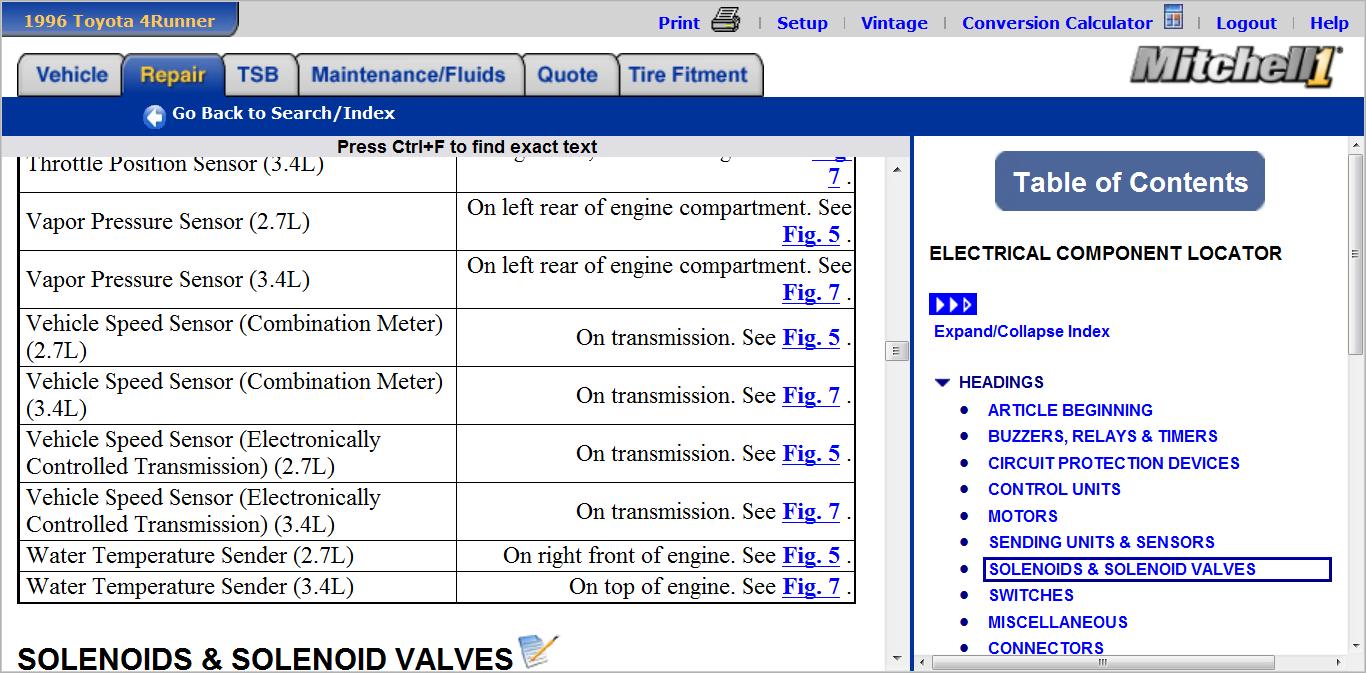Select the Repair tab
This screenshot has width=1366, height=673.
tap(172, 75)
